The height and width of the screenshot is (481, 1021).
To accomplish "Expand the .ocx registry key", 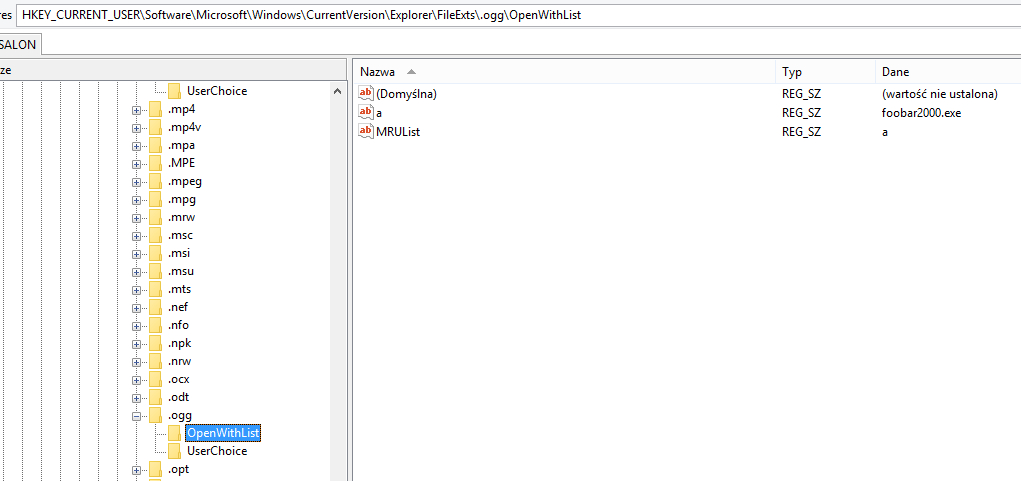I will click(x=136, y=380).
